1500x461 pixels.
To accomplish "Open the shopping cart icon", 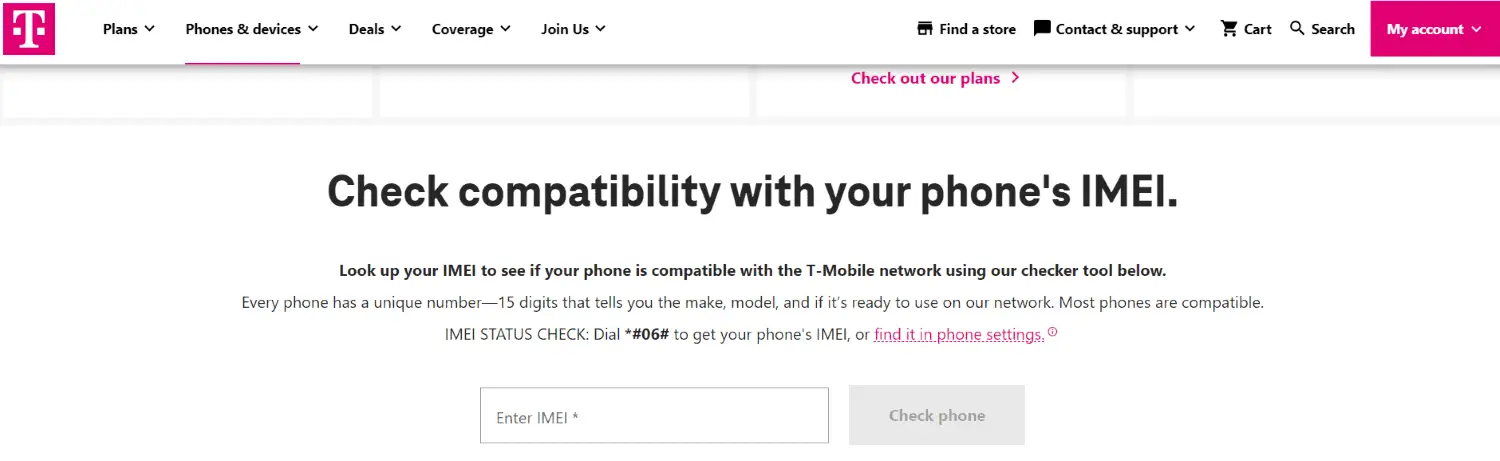I will click(1229, 29).
